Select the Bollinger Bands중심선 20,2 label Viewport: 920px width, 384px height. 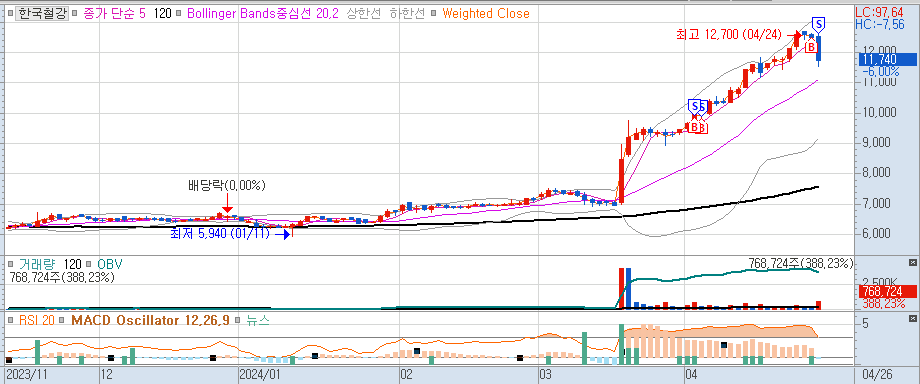262,14
